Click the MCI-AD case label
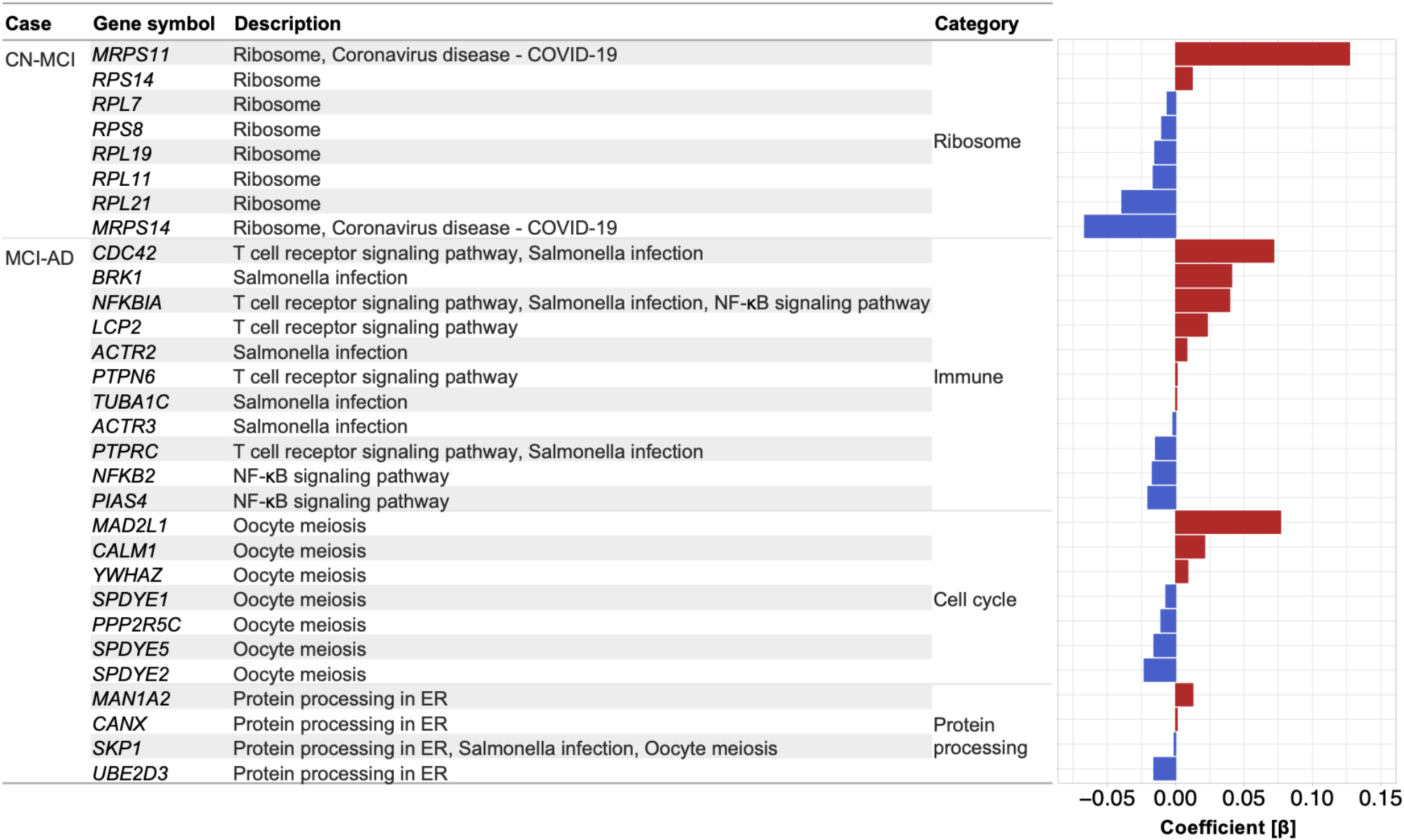Image resolution: width=1404 pixels, height=840 pixels. click(39, 259)
